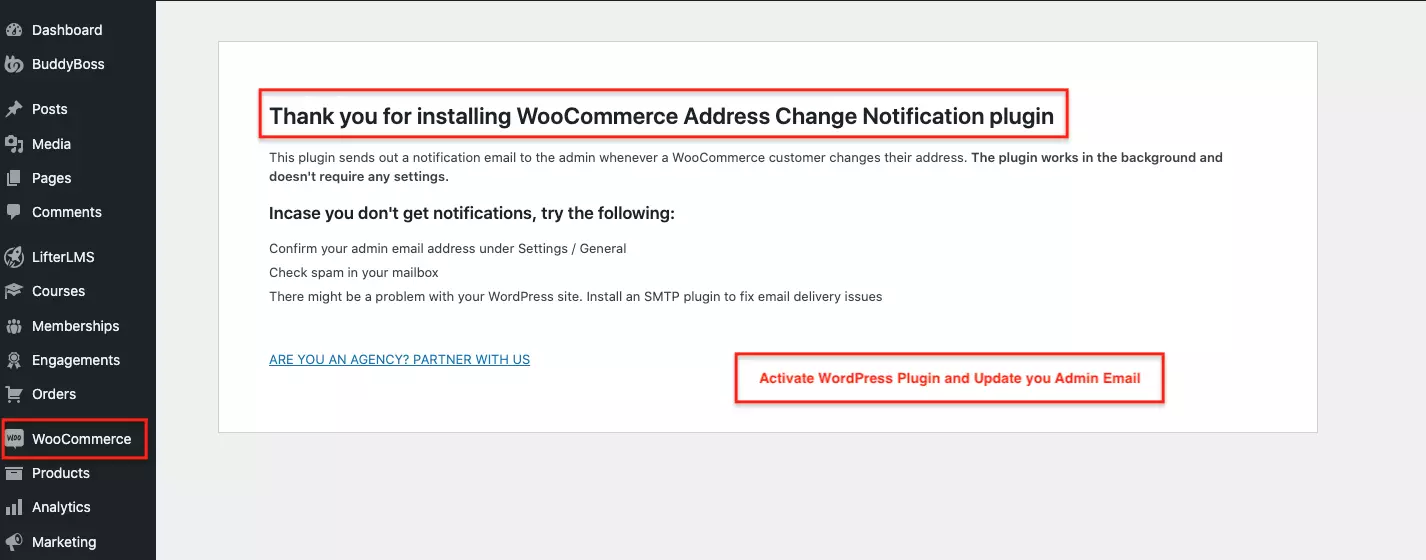This screenshot has width=1426, height=560.
Task: Click the 'Thank you for installing' heading
Action: click(661, 116)
